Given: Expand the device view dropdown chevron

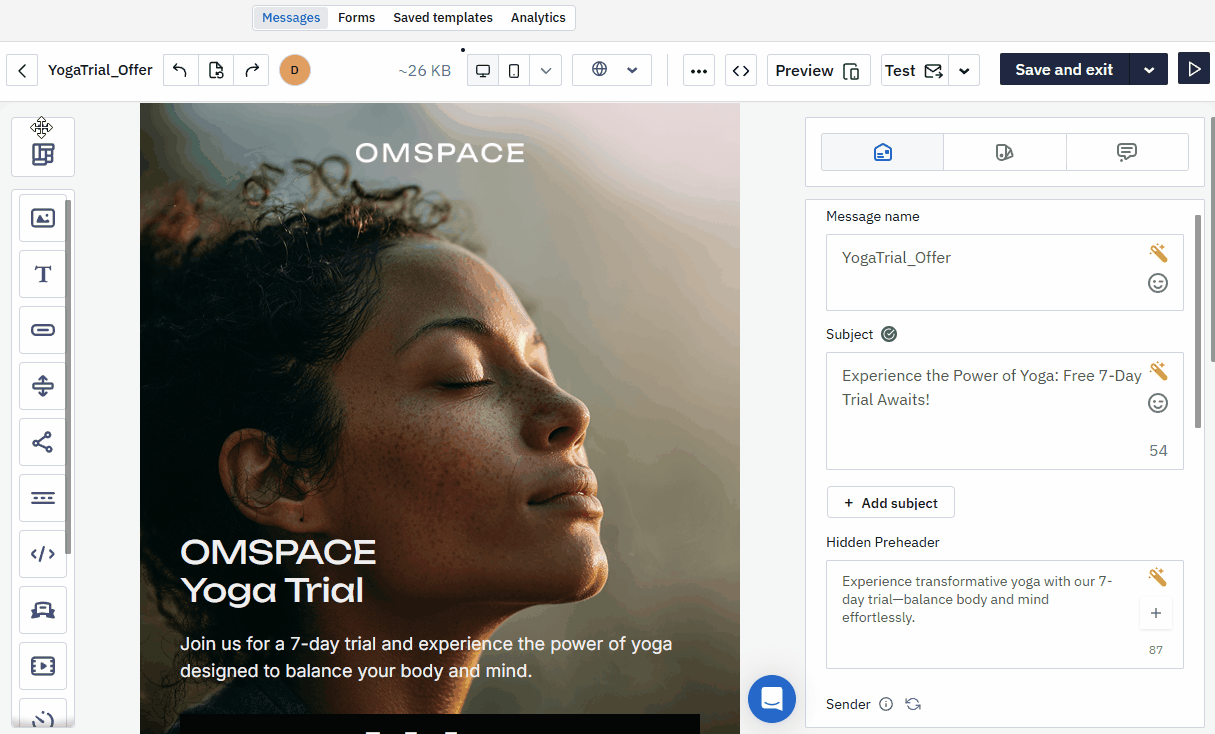Looking at the screenshot, I should (x=545, y=70).
